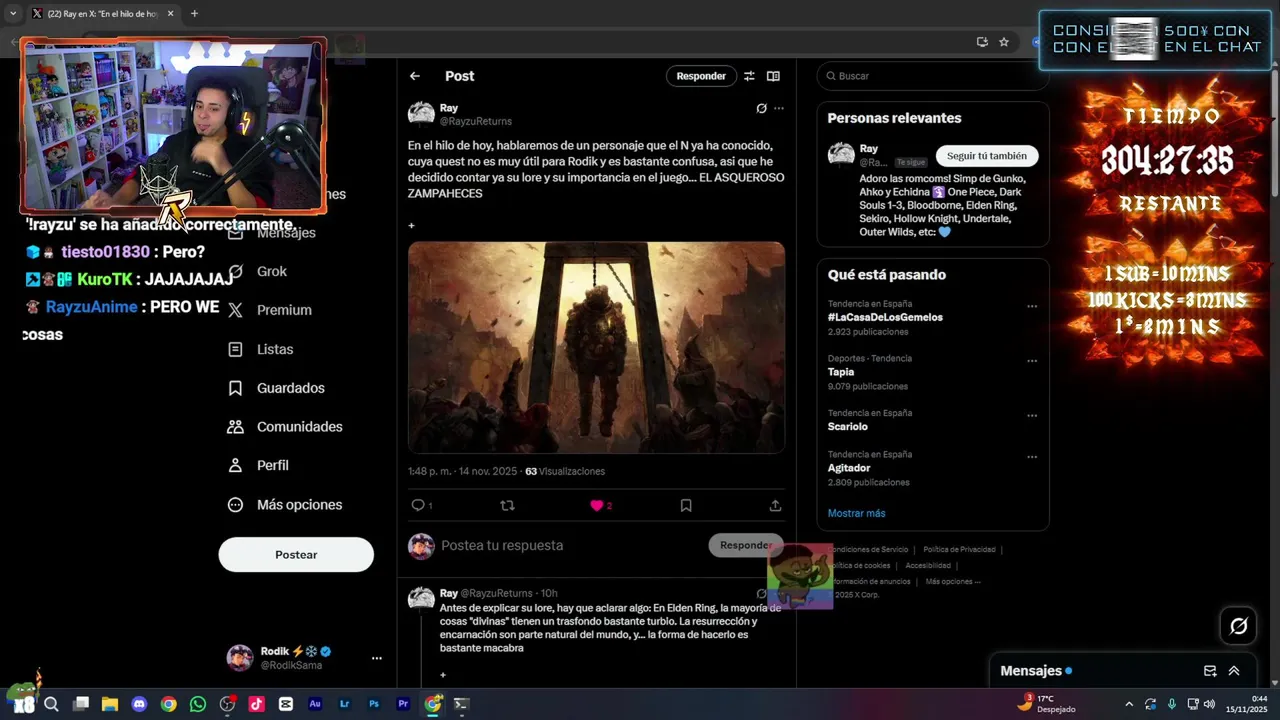Screen dimensions: 1280x720
Task: Open Listas in the left sidebar
Action: pos(261,349)
